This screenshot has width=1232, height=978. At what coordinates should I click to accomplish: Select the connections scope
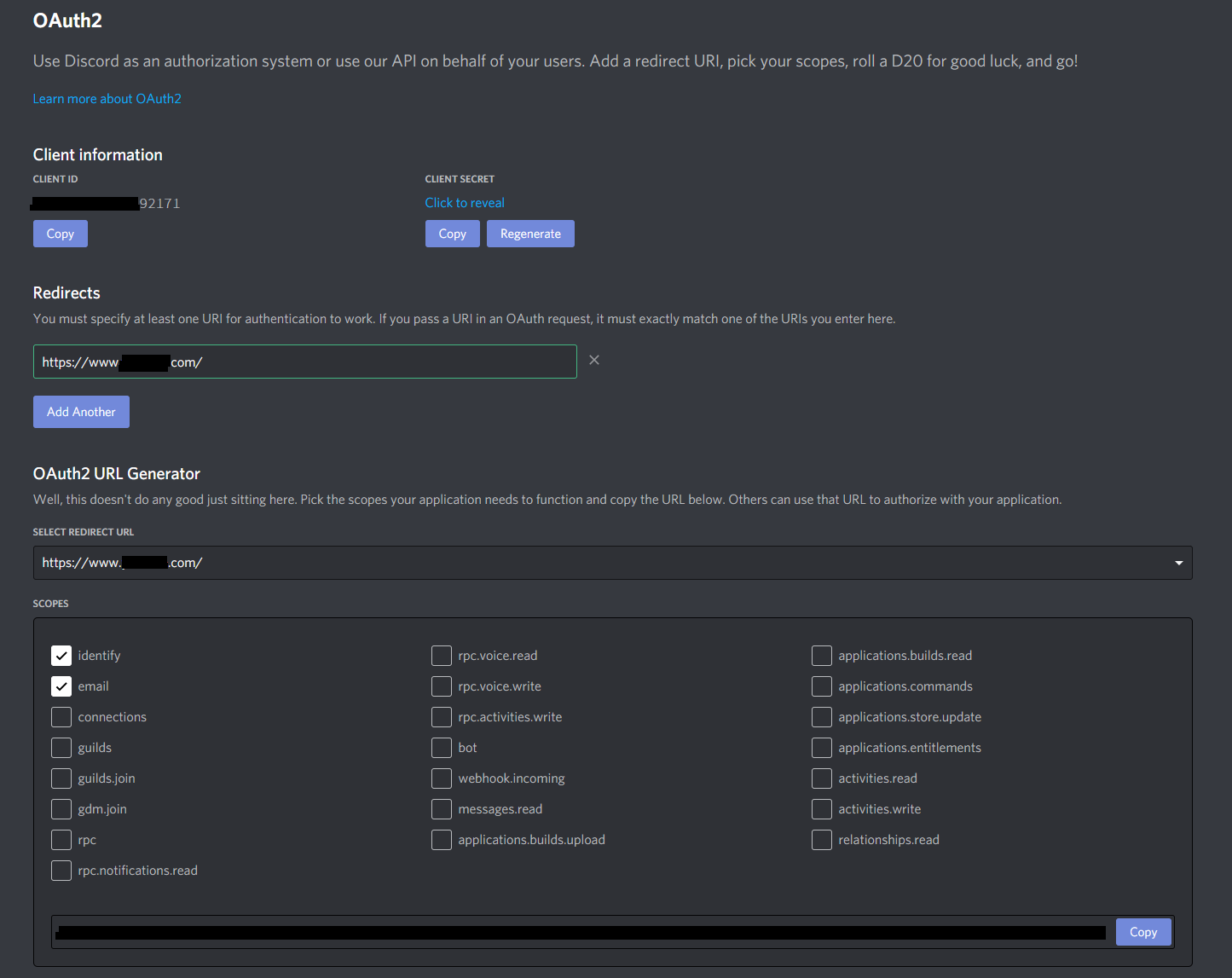click(61, 716)
